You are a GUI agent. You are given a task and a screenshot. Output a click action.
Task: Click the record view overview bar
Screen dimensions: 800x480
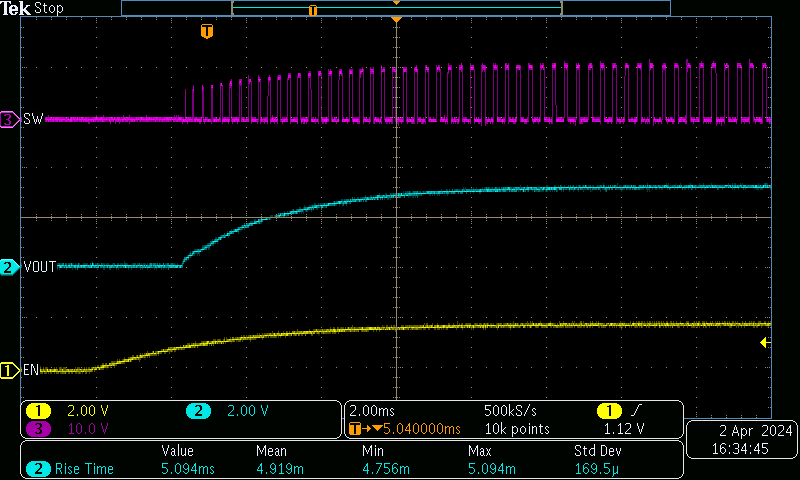click(396, 8)
